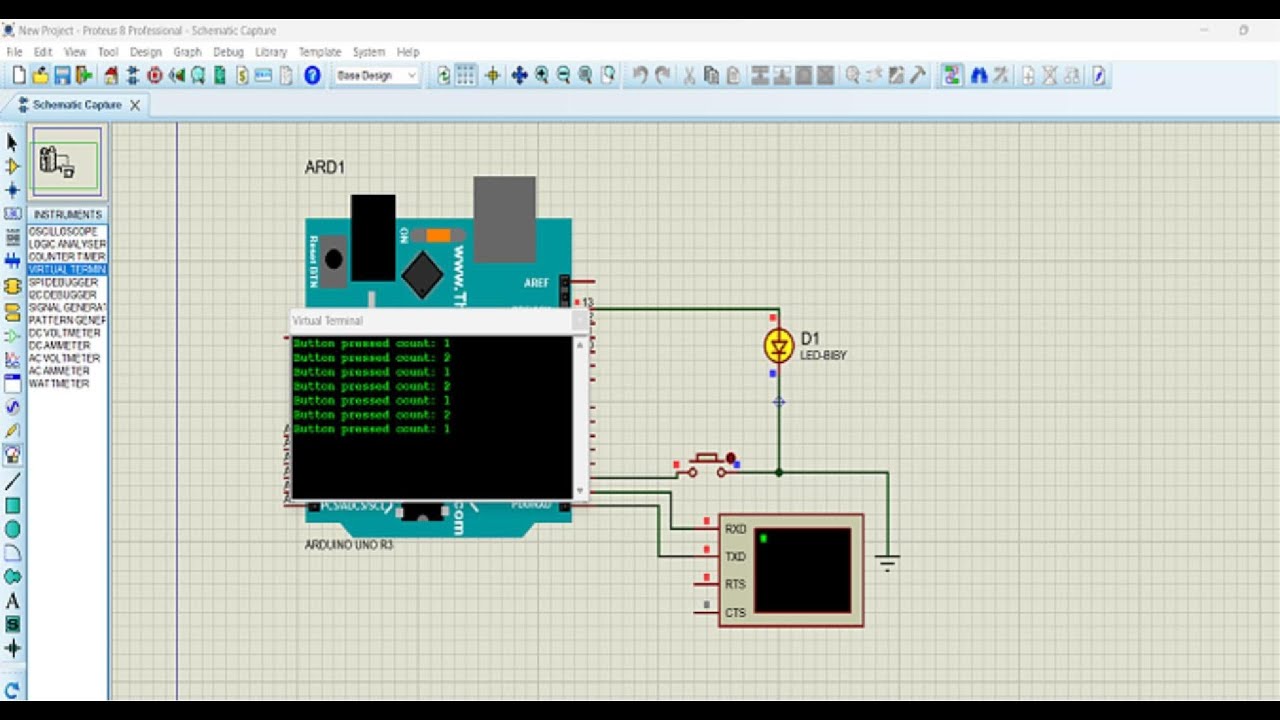Click the pan/center view arrows icon
1280x720 pixels.
tap(519, 75)
